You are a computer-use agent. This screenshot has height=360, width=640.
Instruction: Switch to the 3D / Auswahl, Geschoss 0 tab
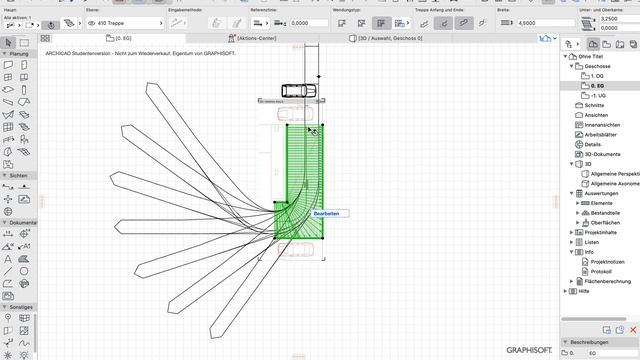[386, 38]
